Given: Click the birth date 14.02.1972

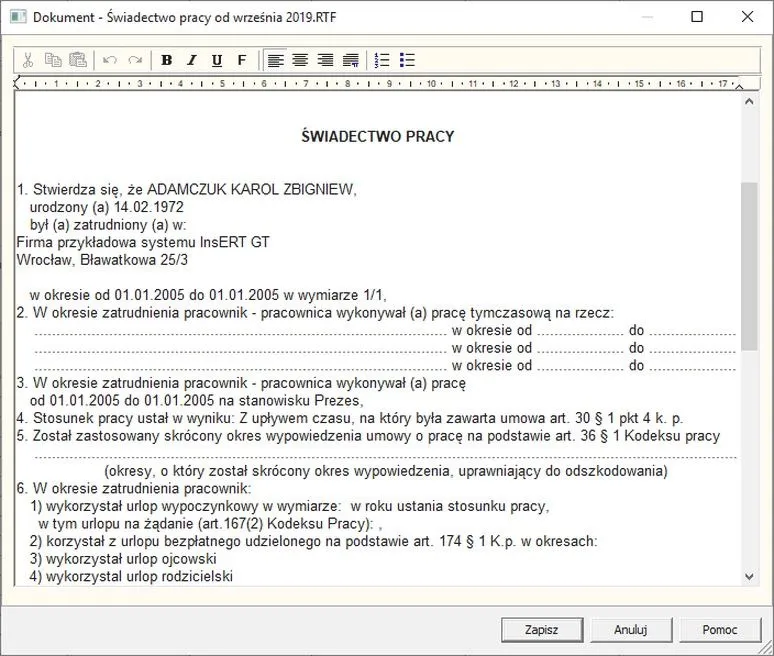Looking at the screenshot, I should 149,207.
